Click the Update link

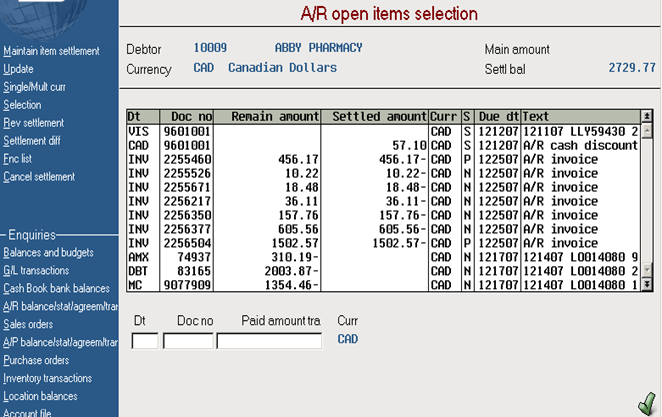click(x=18, y=69)
